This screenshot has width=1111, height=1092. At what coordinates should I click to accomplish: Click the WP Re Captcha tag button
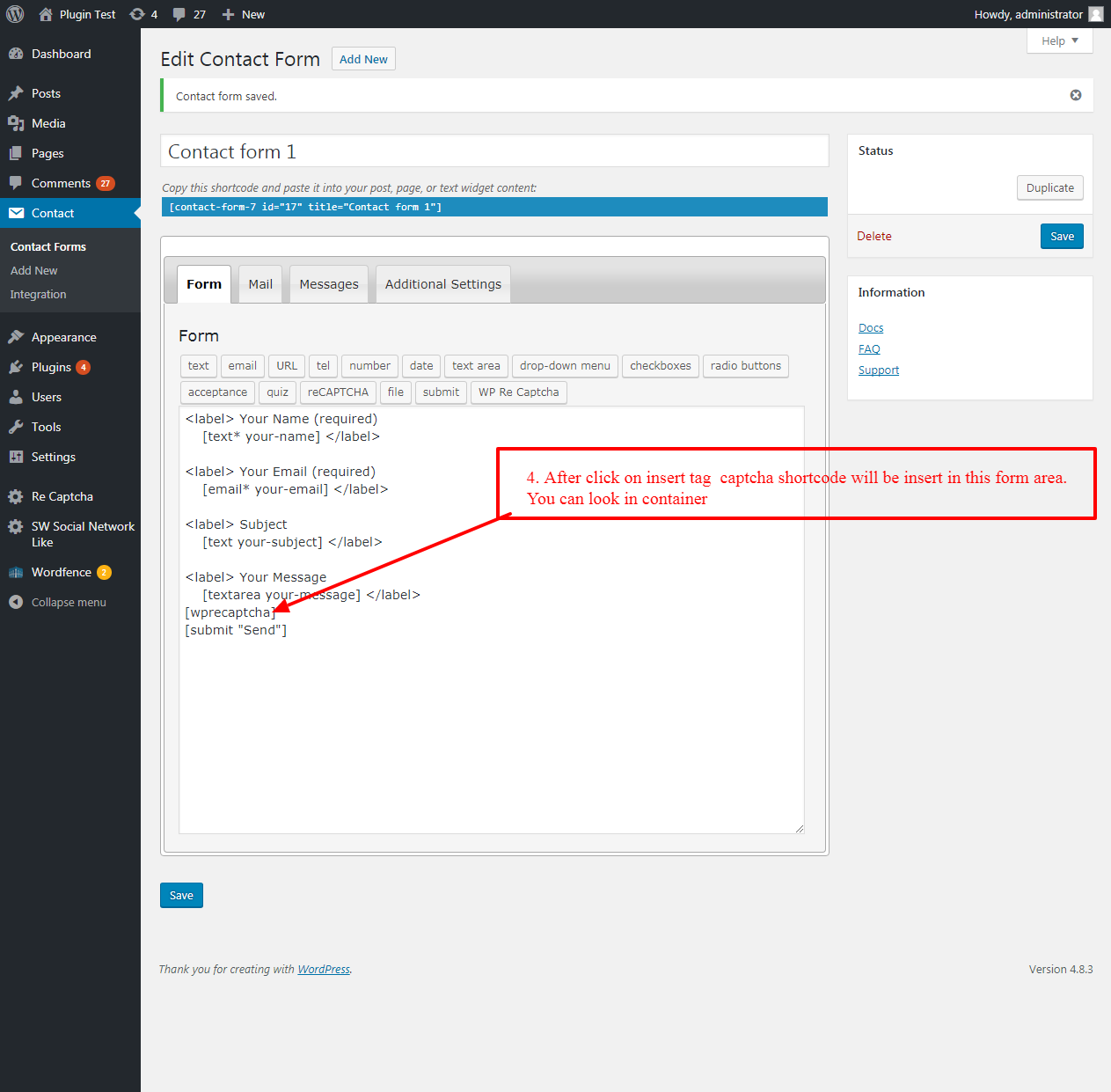[x=519, y=392]
